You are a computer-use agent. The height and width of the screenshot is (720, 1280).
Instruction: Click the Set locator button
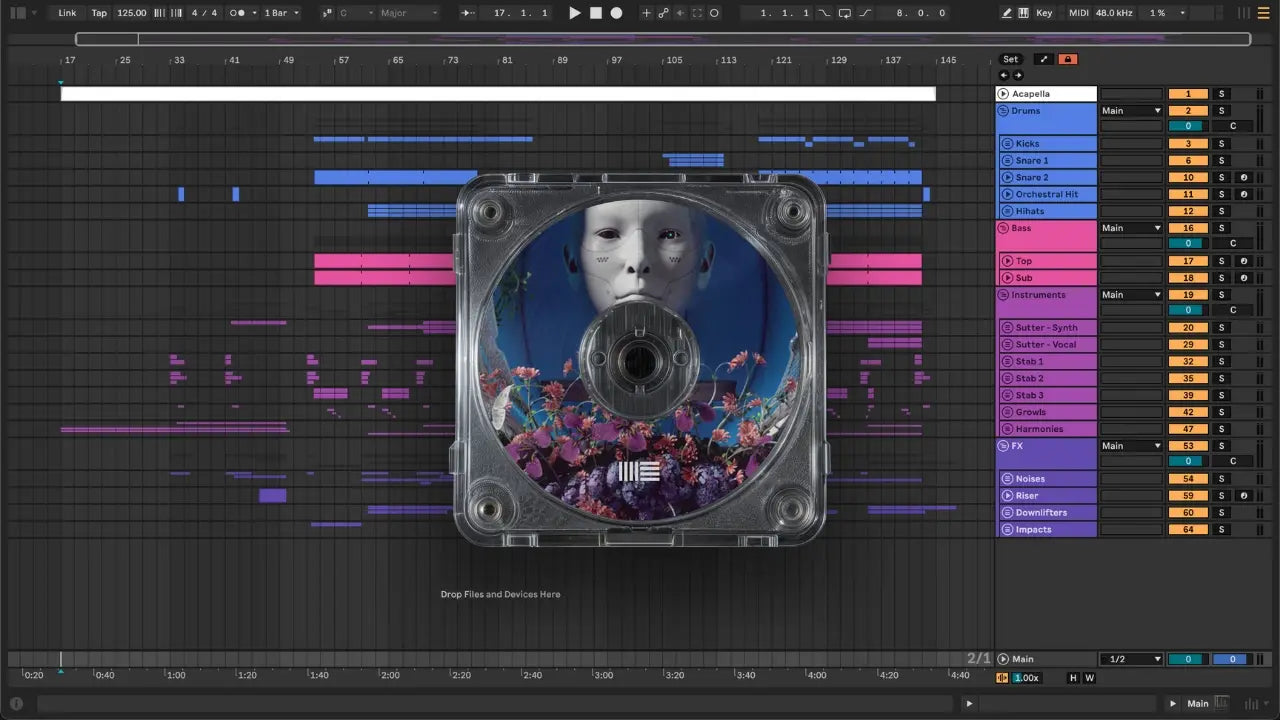[1011, 60]
